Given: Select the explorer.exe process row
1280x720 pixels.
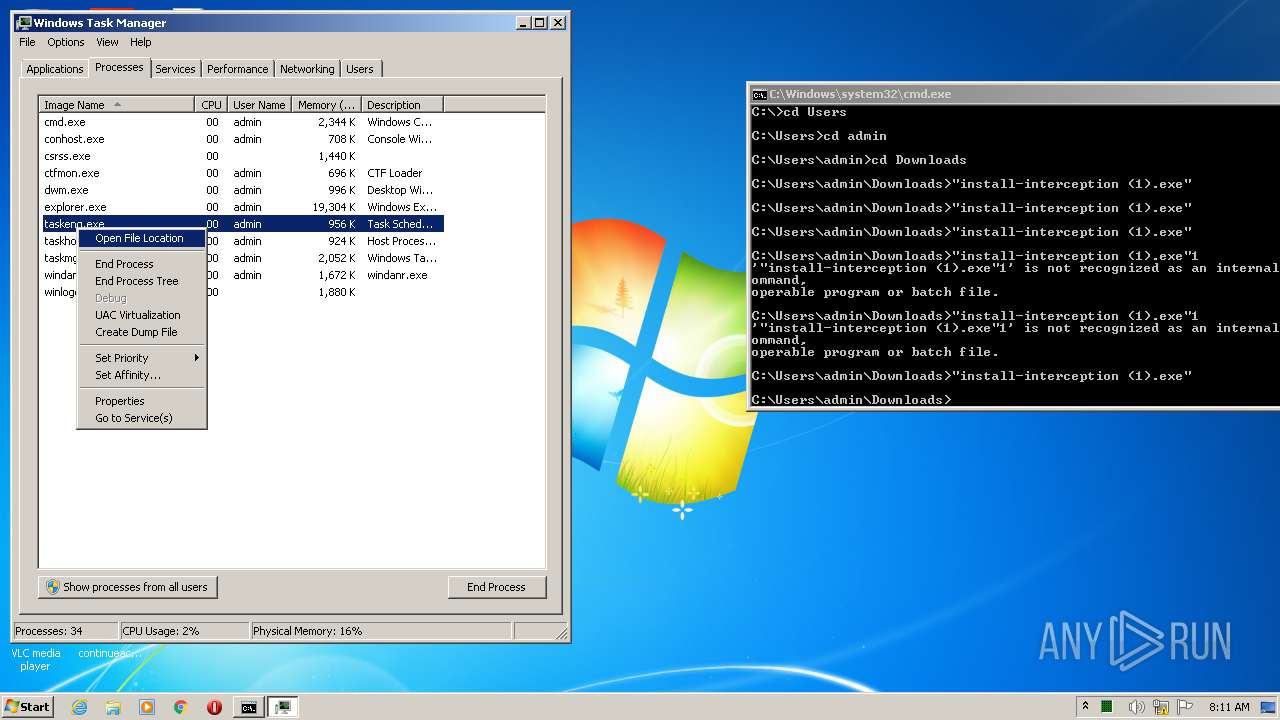Looking at the screenshot, I should tap(241, 207).
